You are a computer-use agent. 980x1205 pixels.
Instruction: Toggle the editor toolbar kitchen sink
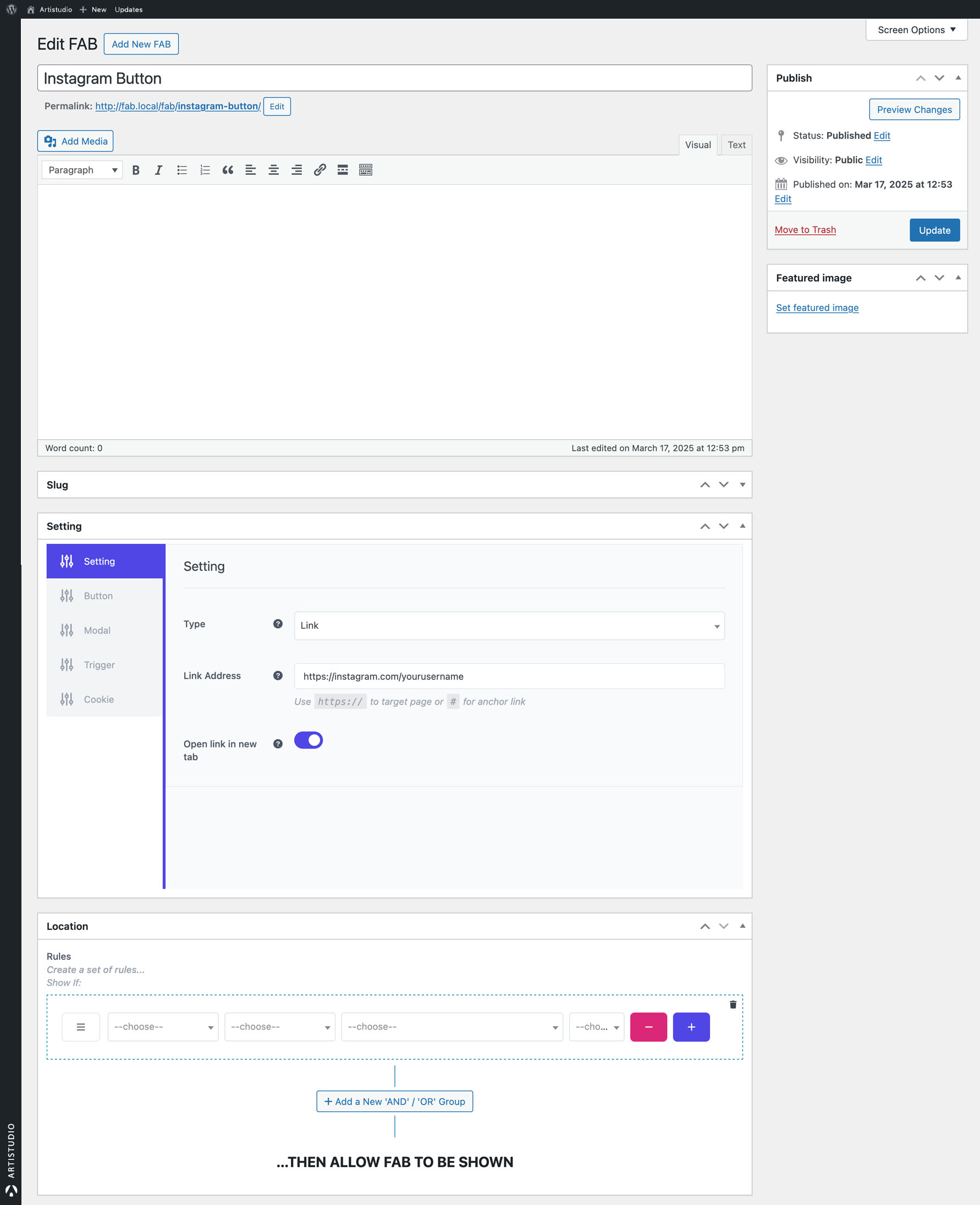tap(366, 170)
